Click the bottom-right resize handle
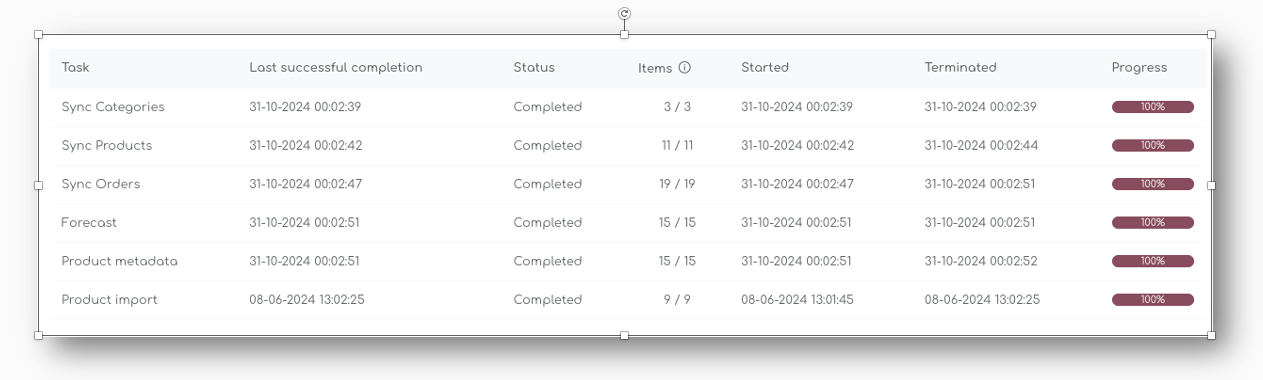 click(1211, 336)
